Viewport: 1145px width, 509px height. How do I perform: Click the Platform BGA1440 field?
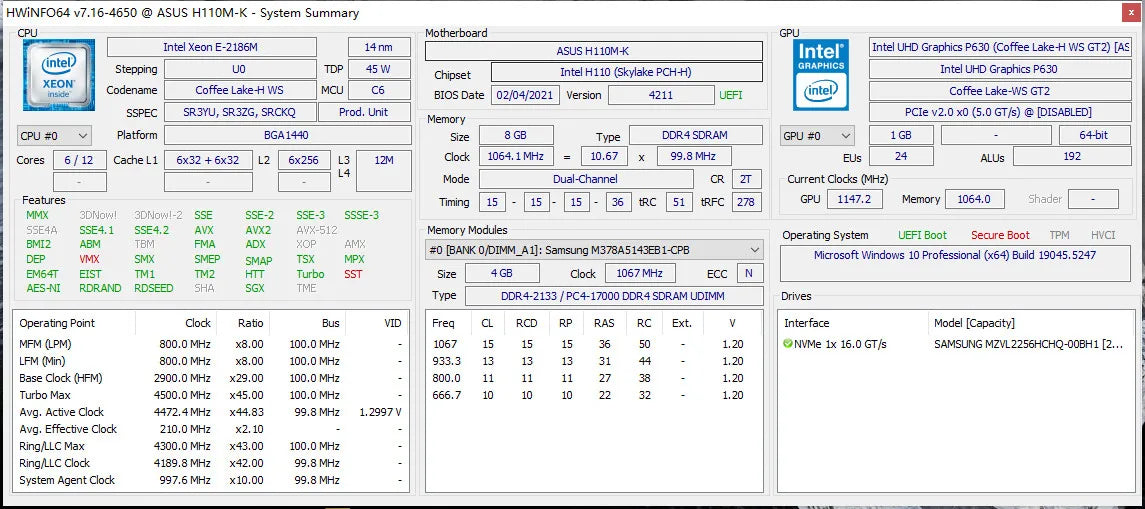pos(287,135)
